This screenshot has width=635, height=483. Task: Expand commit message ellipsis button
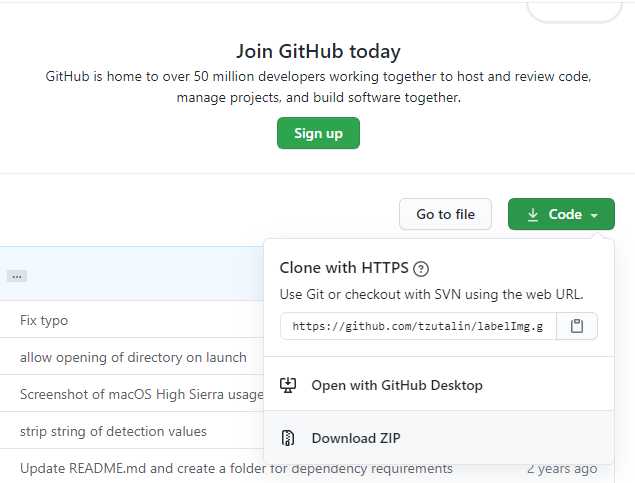(x=17, y=277)
